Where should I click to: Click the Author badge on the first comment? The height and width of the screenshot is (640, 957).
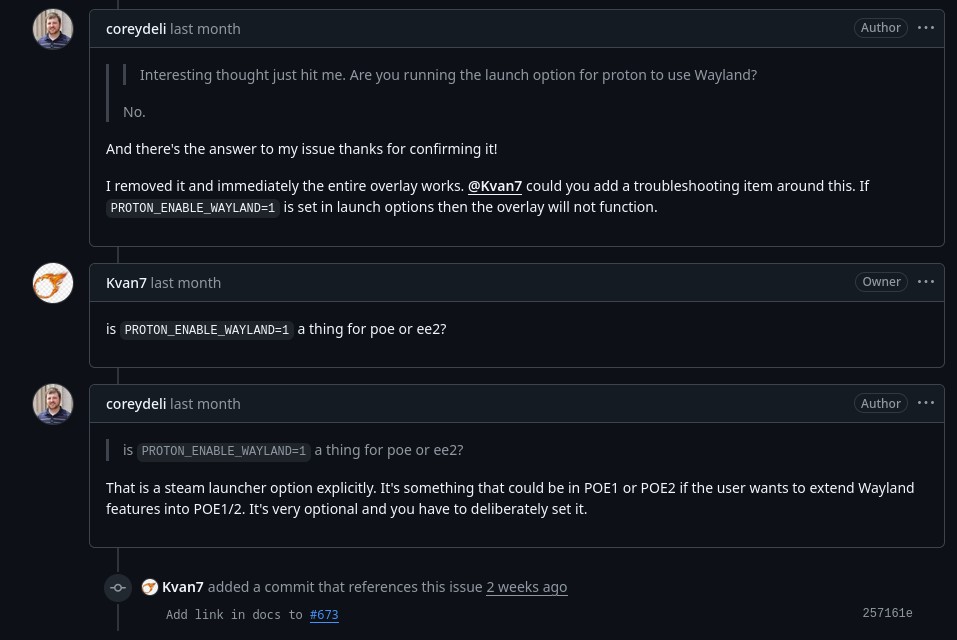point(881,28)
